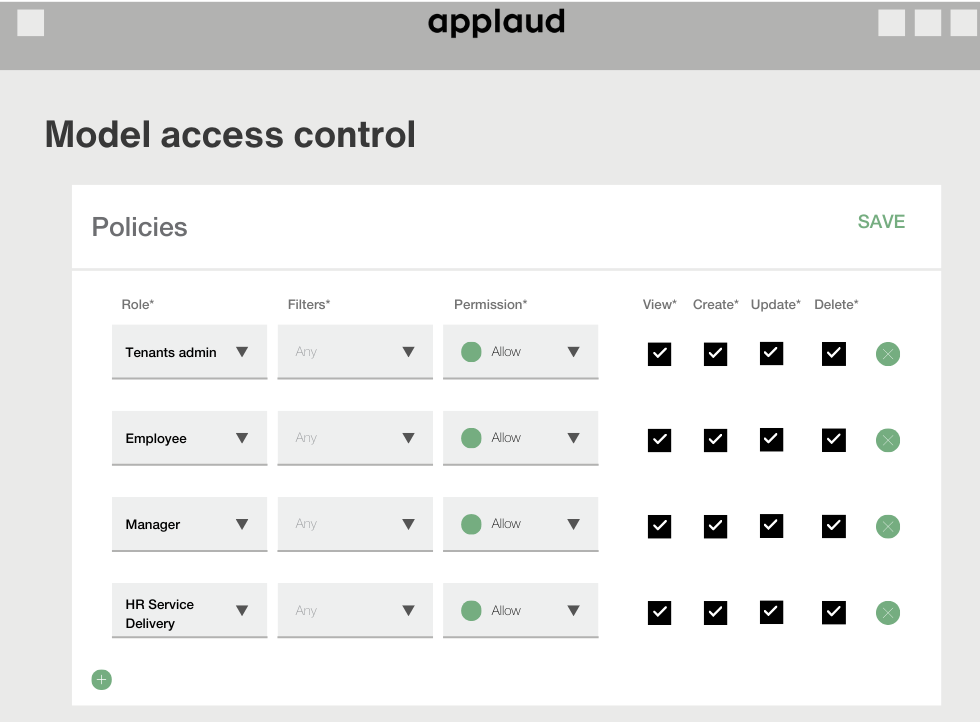Remove the Manager policy row

click(888, 526)
